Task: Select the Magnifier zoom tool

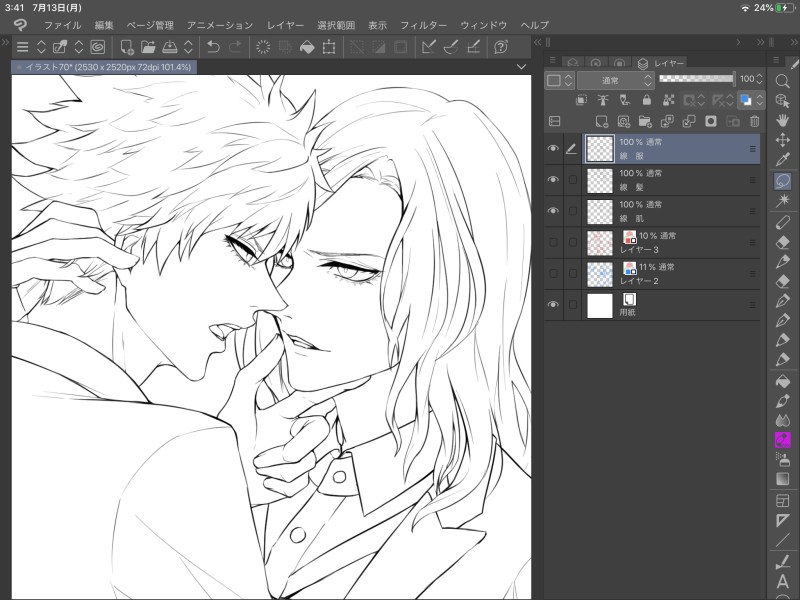Action: click(783, 83)
